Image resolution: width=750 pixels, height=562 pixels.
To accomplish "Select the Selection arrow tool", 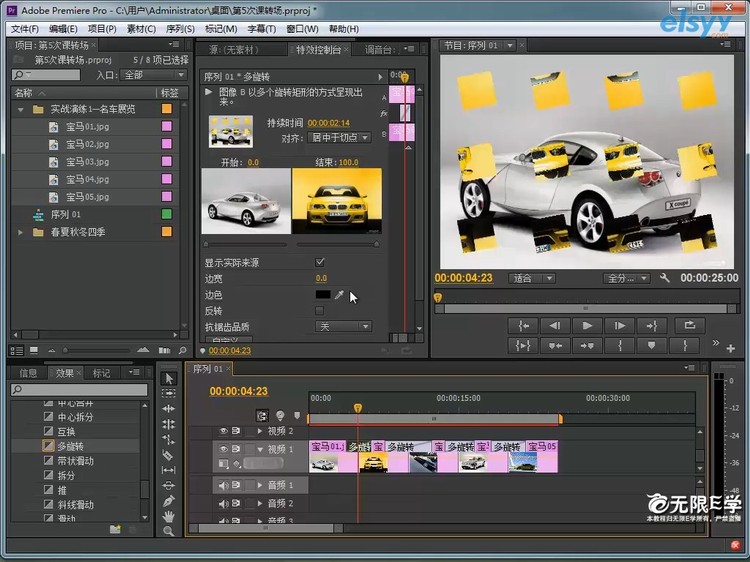I will 168,379.
